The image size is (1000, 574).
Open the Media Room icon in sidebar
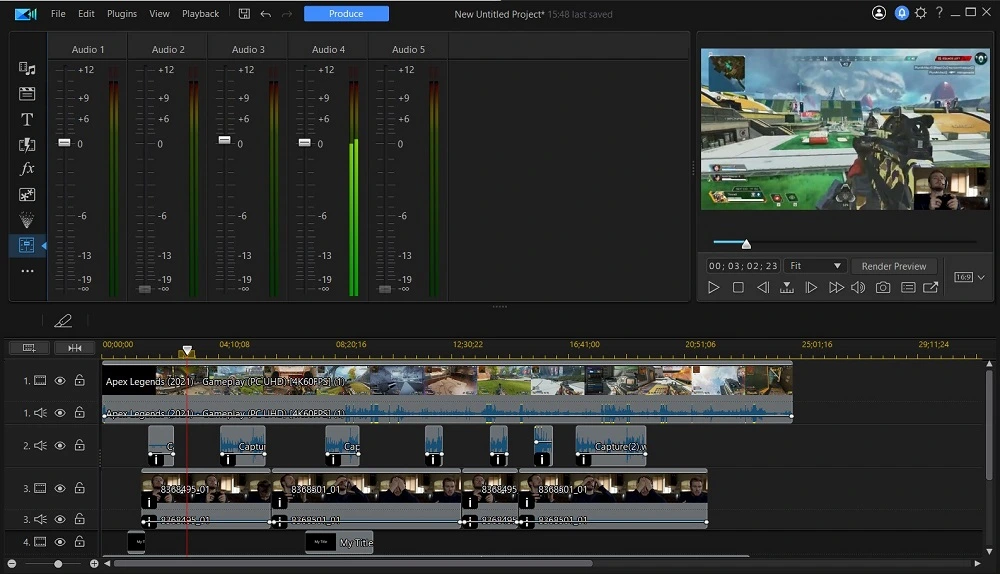27,69
